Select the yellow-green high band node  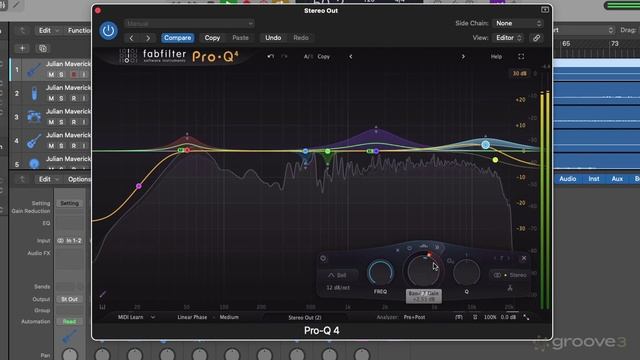coord(495,160)
